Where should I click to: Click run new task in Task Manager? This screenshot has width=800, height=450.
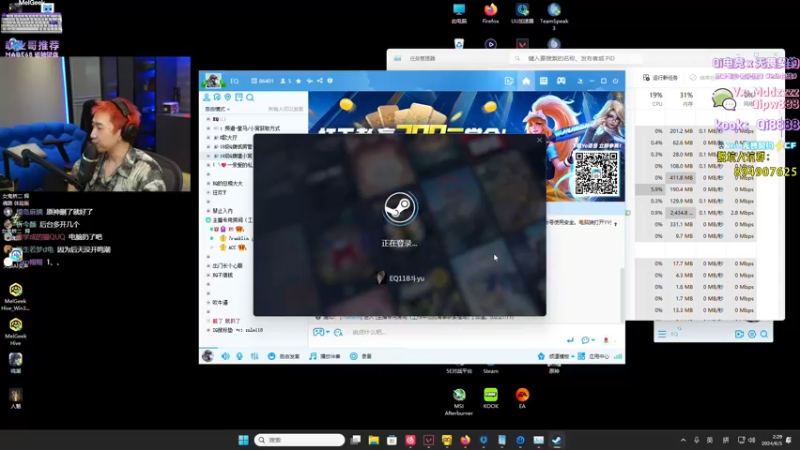coord(660,78)
